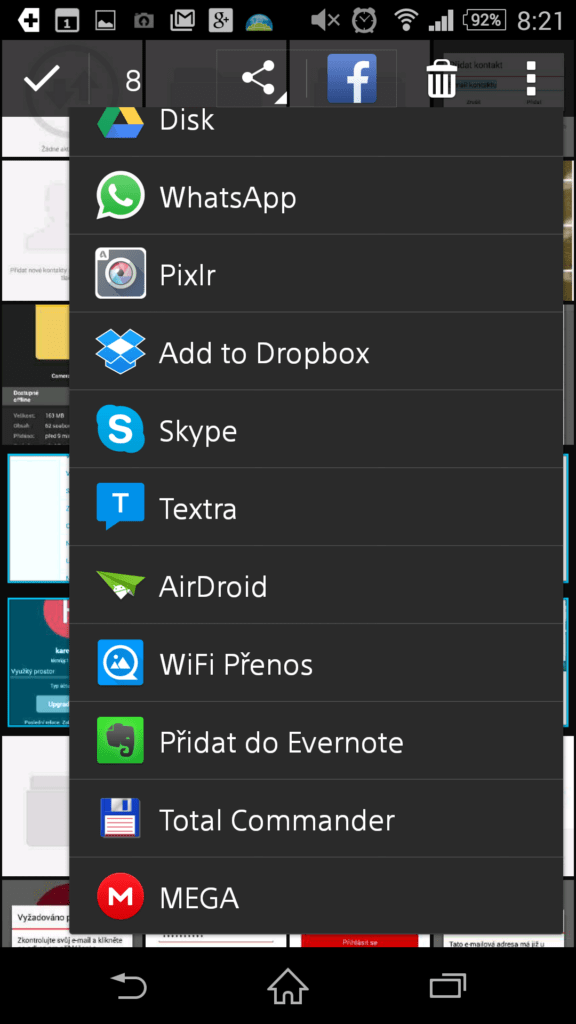This screenshot has width=576, height=1024.
Task: Tap the Textra speech bubble icon
Action: click(x=120, y=506)
